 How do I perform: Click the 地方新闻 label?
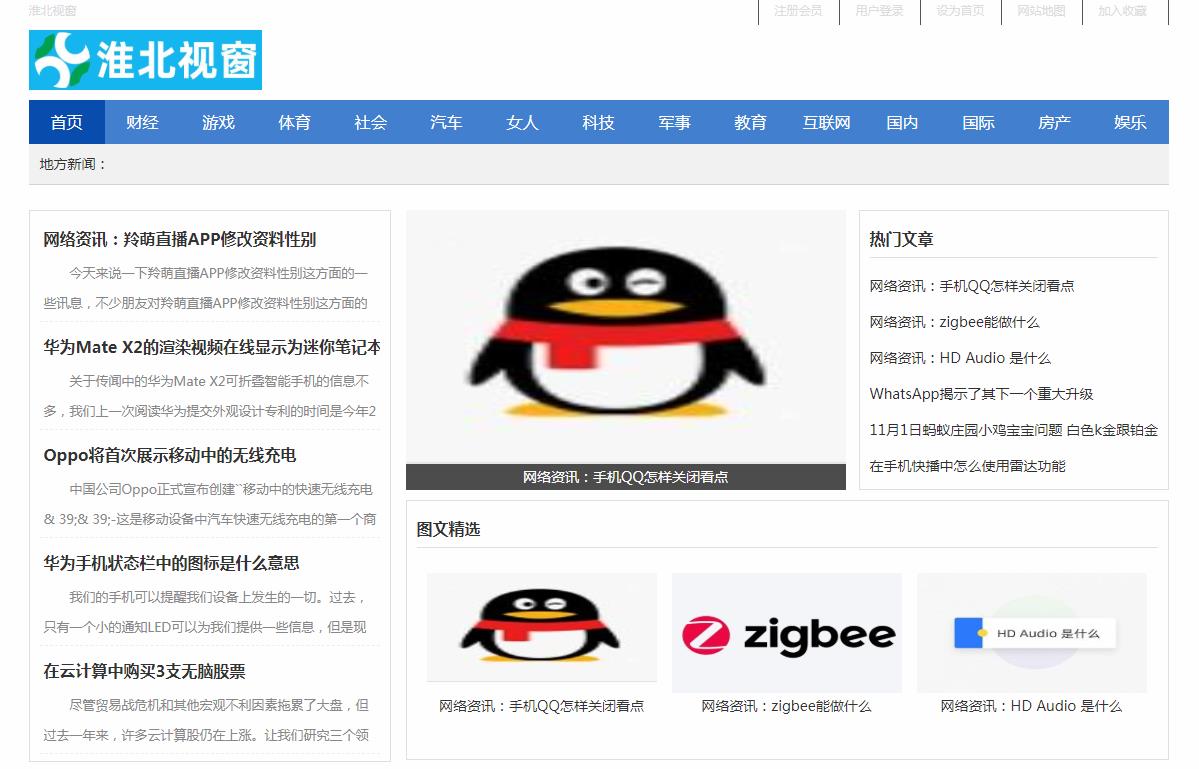point(73,164)
